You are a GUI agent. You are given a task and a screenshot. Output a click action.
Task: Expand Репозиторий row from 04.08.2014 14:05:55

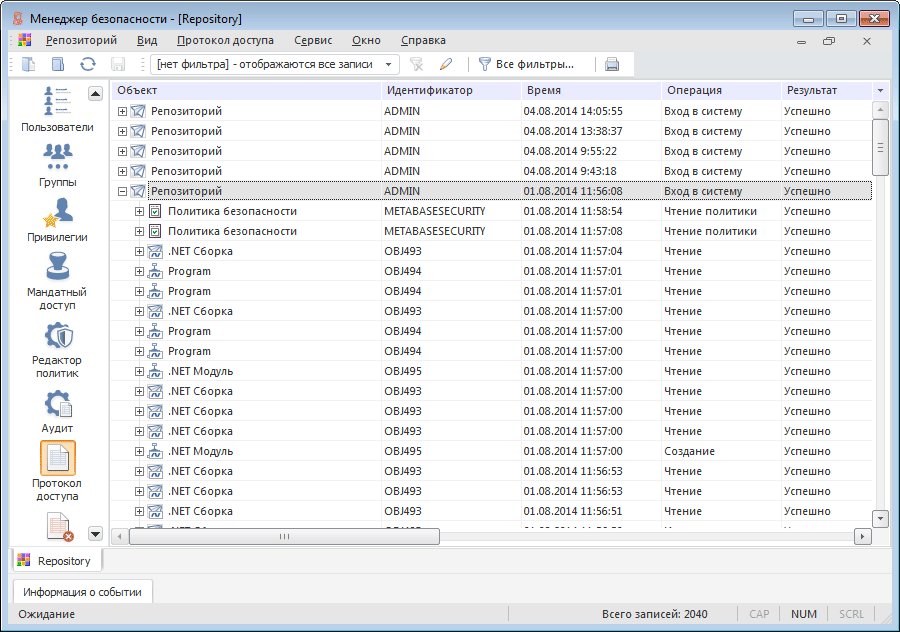(122, 111)
